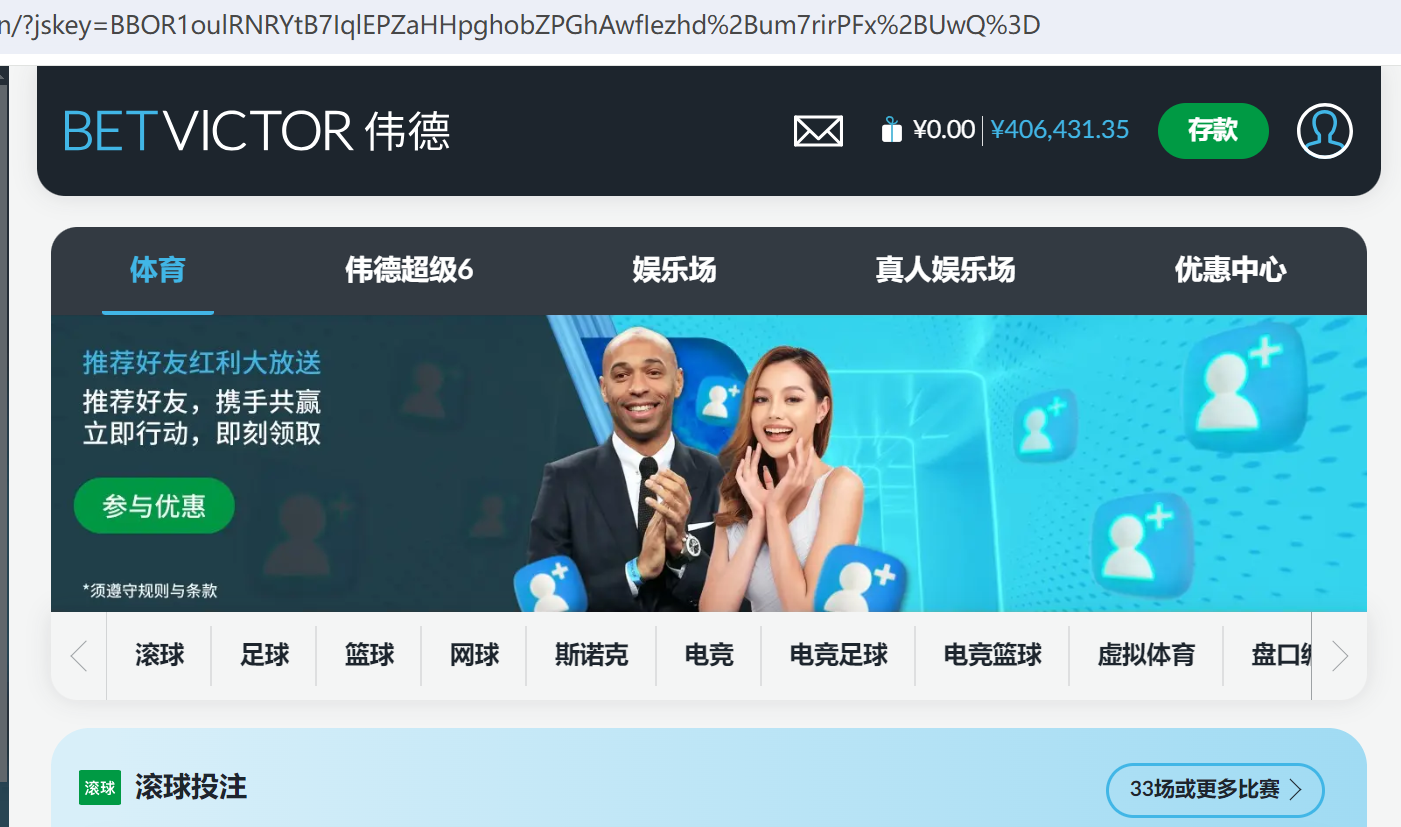Open the 娱乐场 casino tab
Screen dimensions: 1401x827
pyautogui.click(x=674, y=270)
